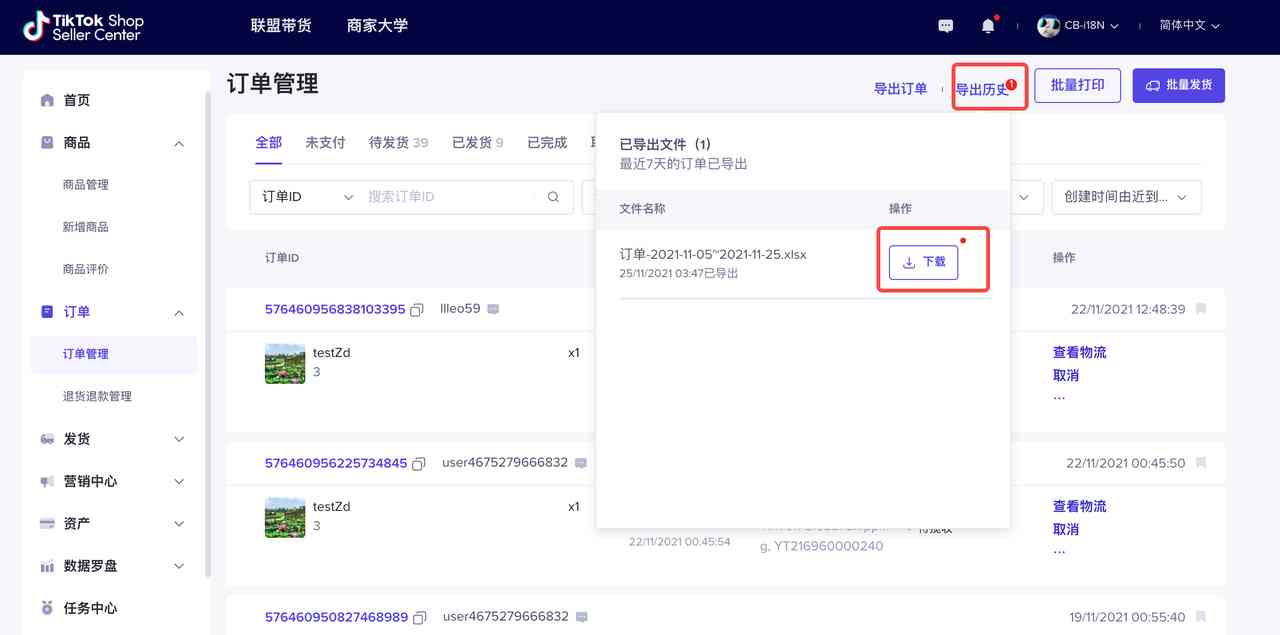1280x635 pixels.
Task: Open chat with buyer llleo59
Action: click(493, 309)
